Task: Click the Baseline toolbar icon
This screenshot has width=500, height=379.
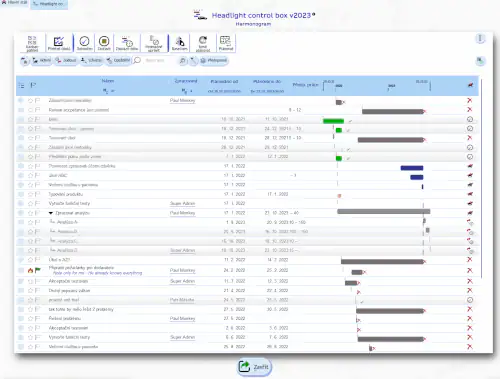Action: (x=180, y=43)
